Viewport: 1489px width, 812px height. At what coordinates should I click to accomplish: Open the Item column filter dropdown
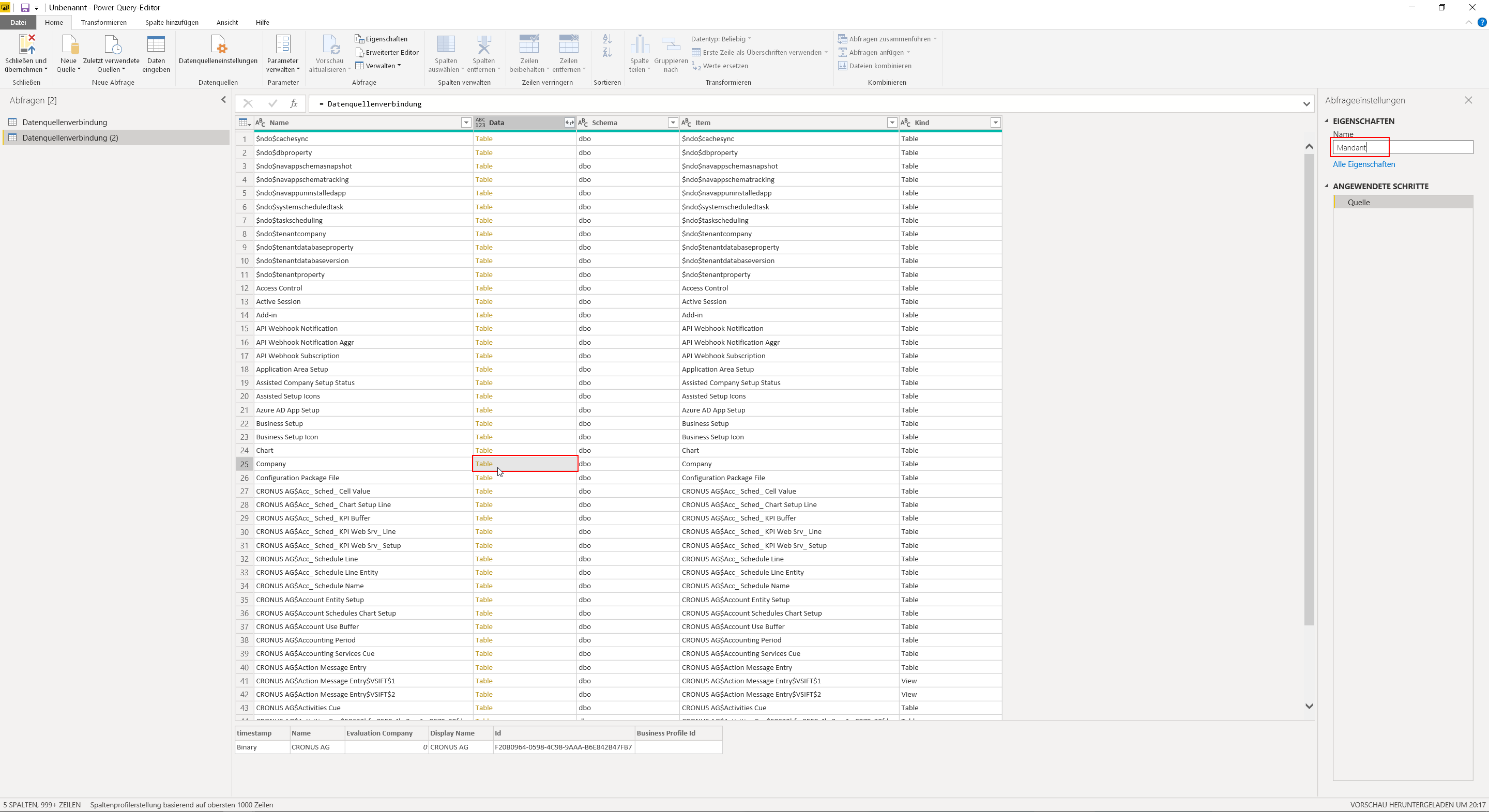click(892, 122)
